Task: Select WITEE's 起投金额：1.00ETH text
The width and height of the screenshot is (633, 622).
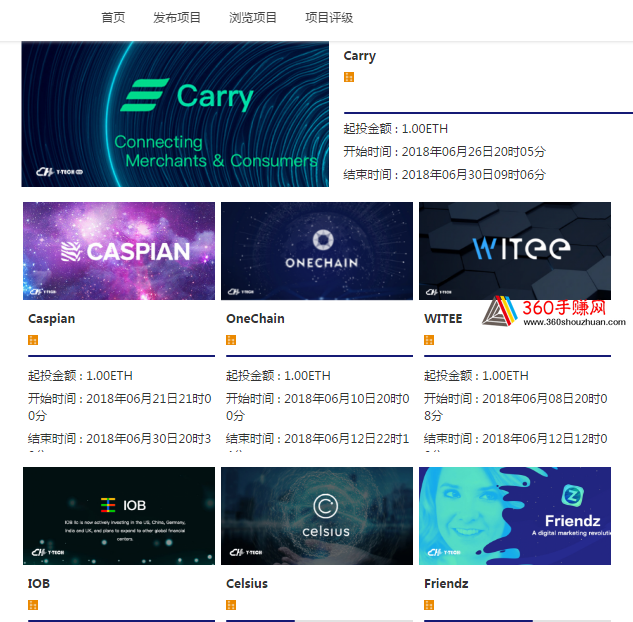Action: [476, 376]
